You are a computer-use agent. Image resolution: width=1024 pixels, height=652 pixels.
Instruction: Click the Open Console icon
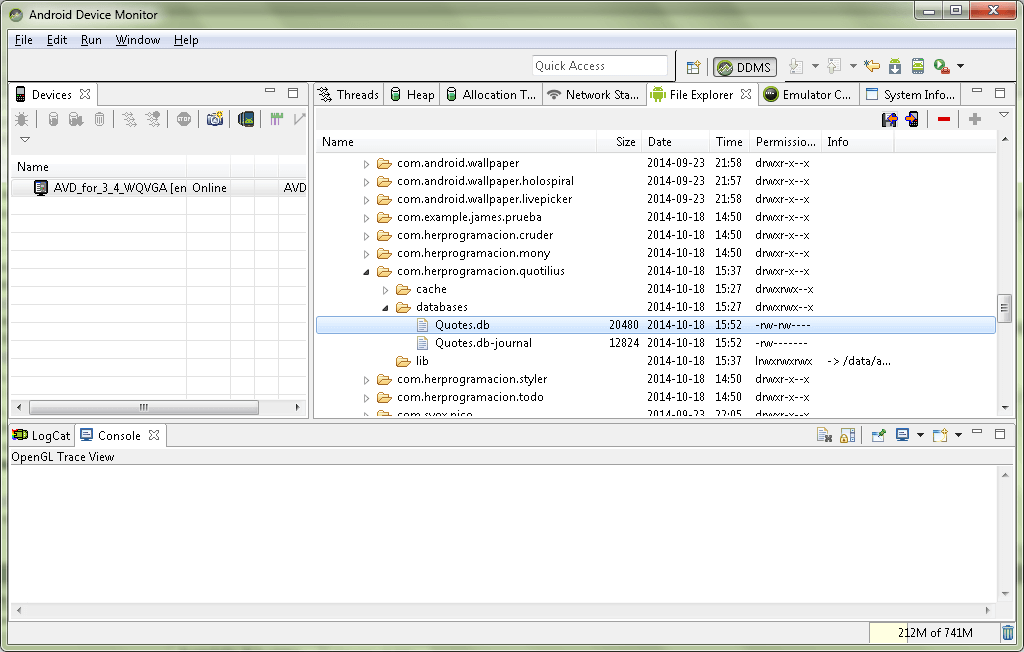coord(940,435)
